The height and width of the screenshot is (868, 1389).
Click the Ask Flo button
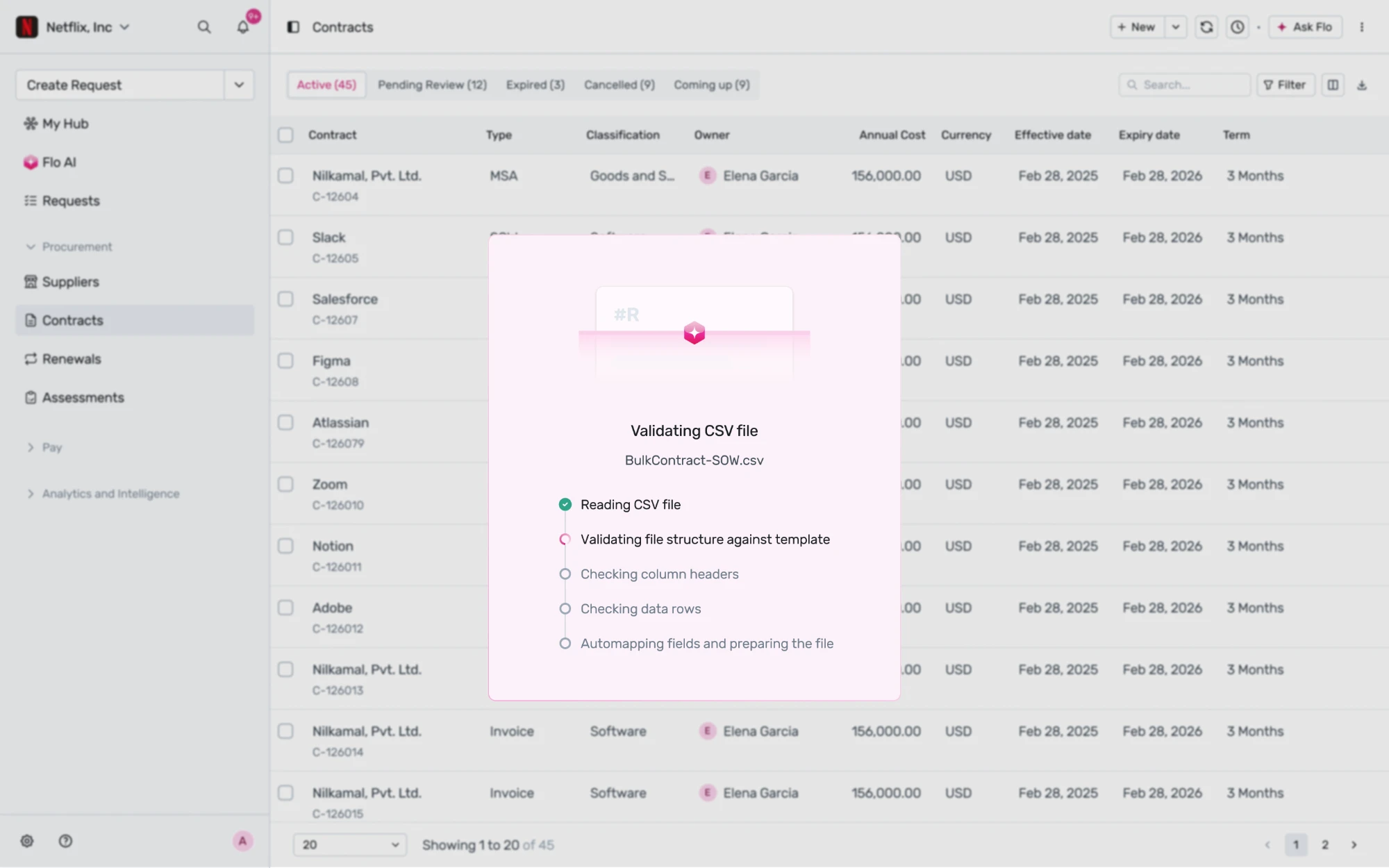point(1305,27)
